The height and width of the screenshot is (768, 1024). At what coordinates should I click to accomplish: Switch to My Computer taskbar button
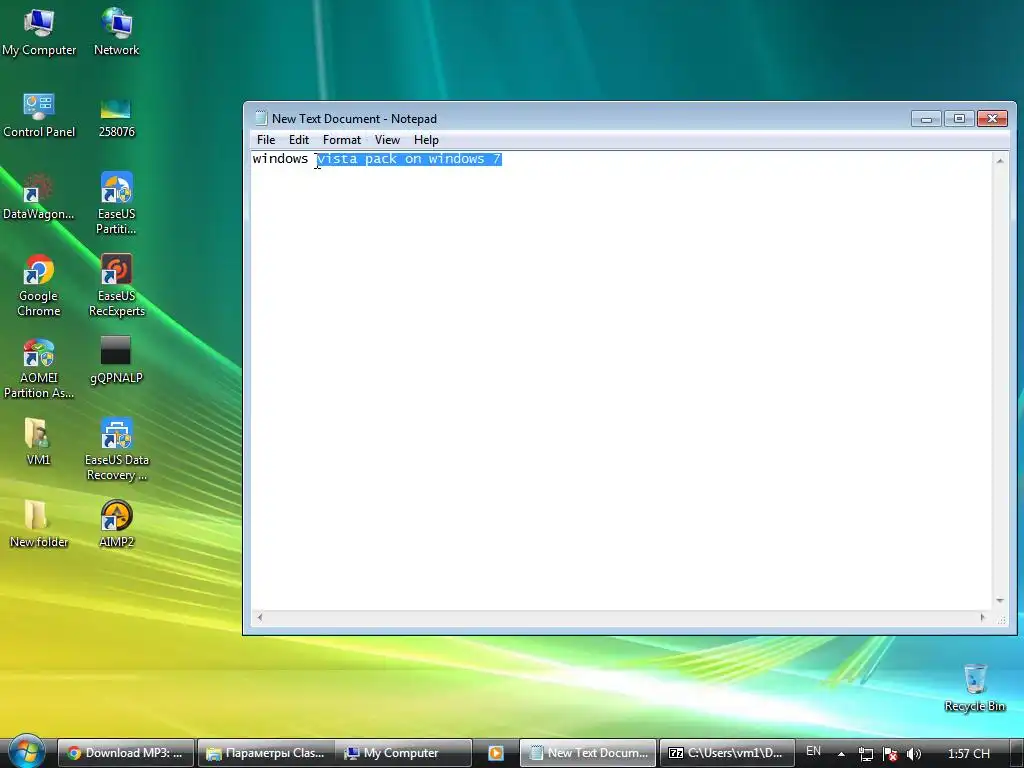[403, 753]
